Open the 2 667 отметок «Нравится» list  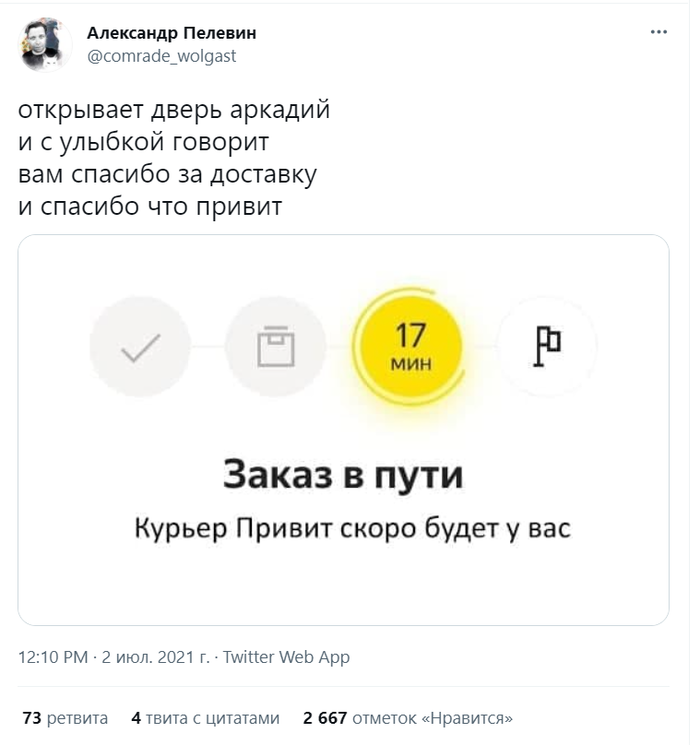click(x=408, y=717)
